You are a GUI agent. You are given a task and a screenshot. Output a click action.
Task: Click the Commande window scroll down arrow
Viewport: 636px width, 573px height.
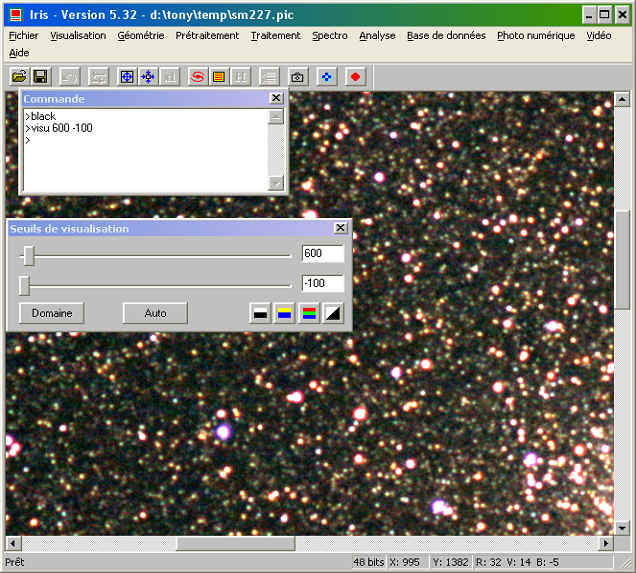tap(276, 183)
